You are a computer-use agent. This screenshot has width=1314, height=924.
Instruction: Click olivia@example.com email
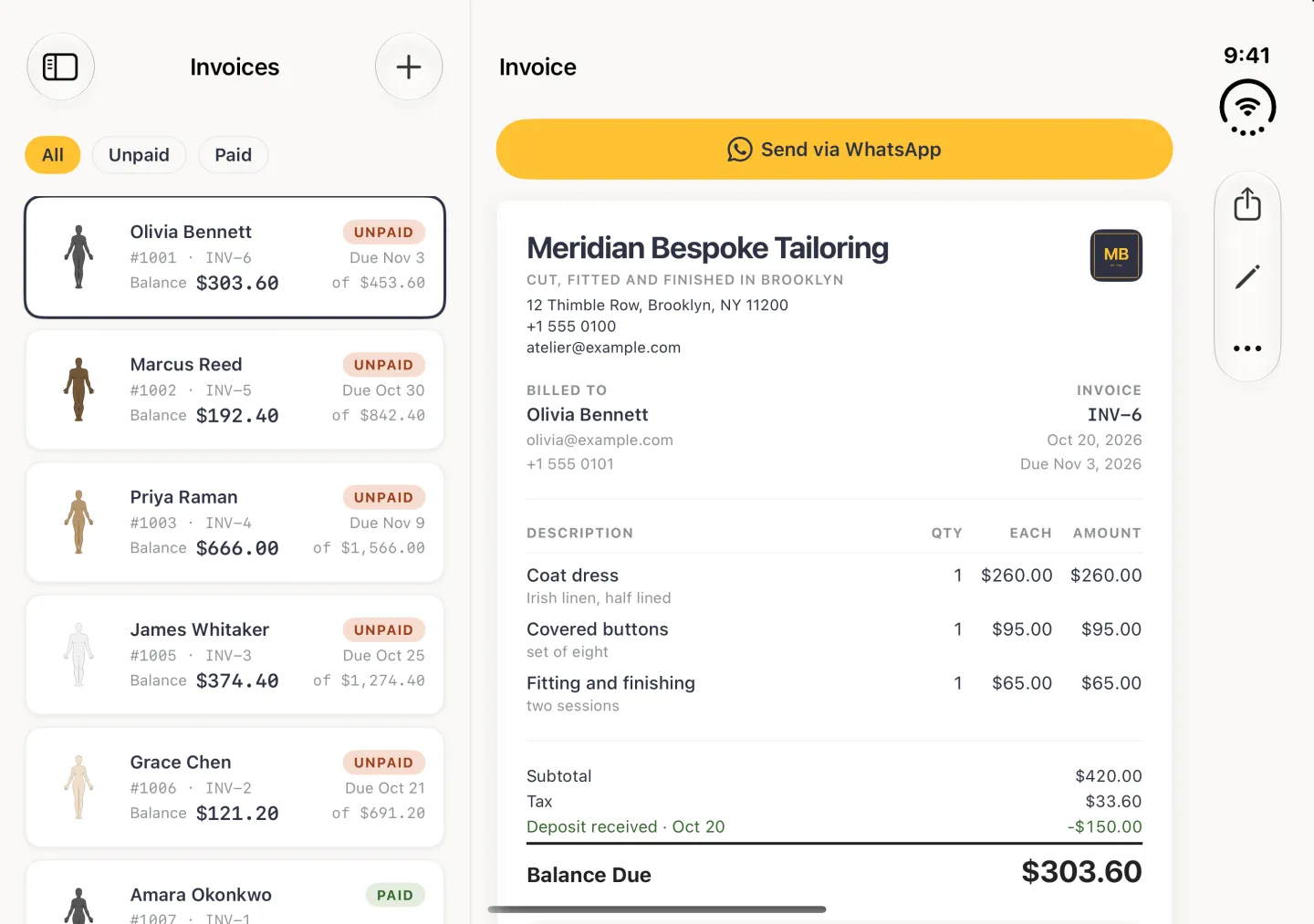(600, 440)
